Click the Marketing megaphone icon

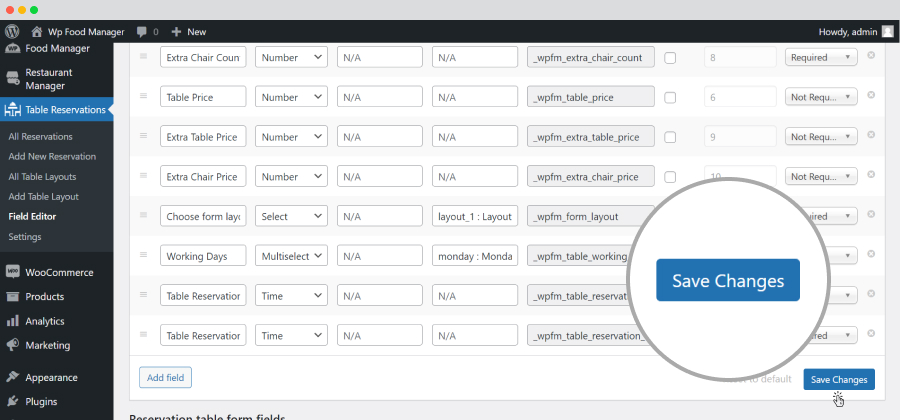(x=12, y=345)
